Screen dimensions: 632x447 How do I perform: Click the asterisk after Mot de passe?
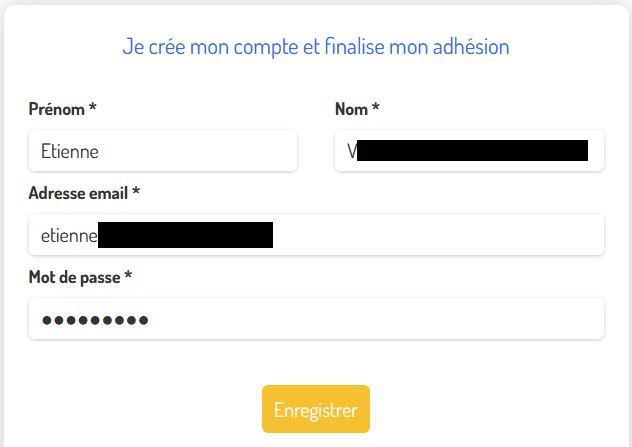tap(128, 277)
